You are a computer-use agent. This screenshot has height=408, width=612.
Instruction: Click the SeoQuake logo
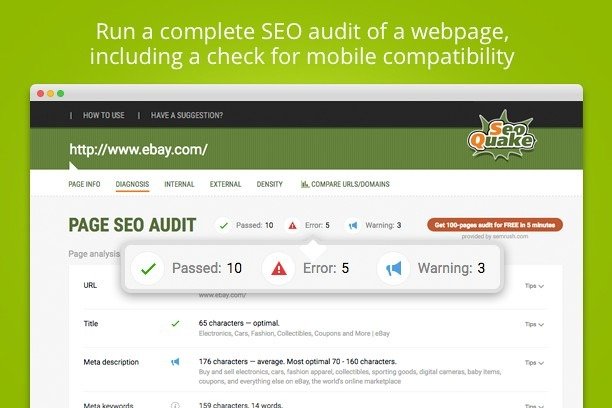pyautogui.click(x=502, y=135)
